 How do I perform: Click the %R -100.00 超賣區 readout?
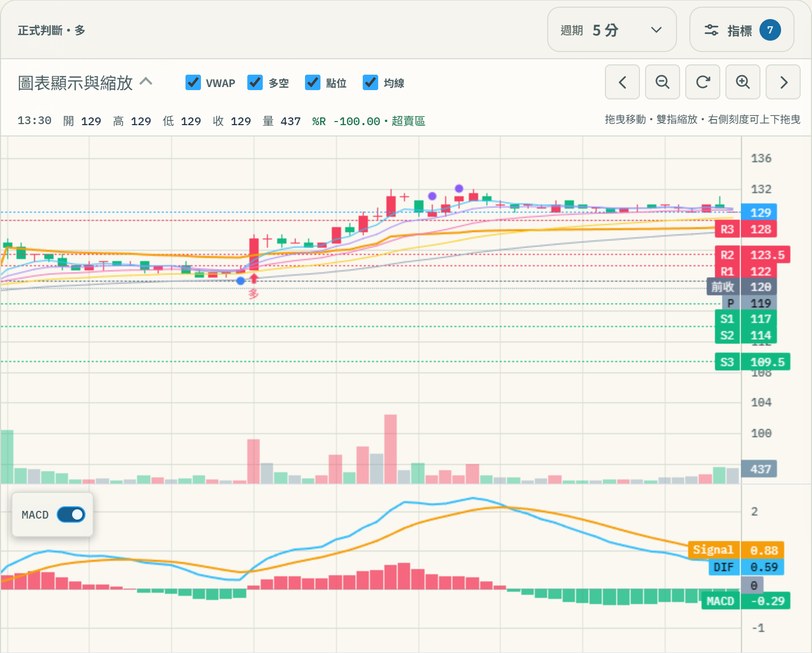tap(368, 121)
